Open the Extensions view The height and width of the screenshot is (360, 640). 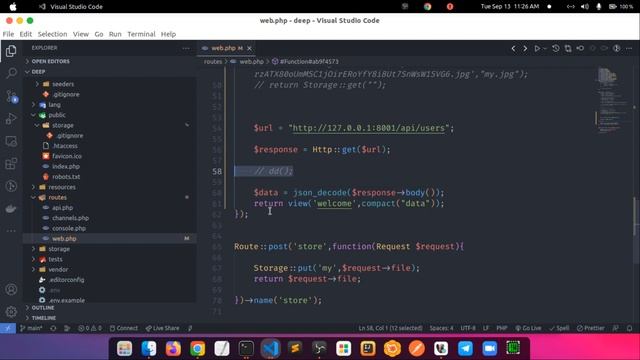coord(11,164)
